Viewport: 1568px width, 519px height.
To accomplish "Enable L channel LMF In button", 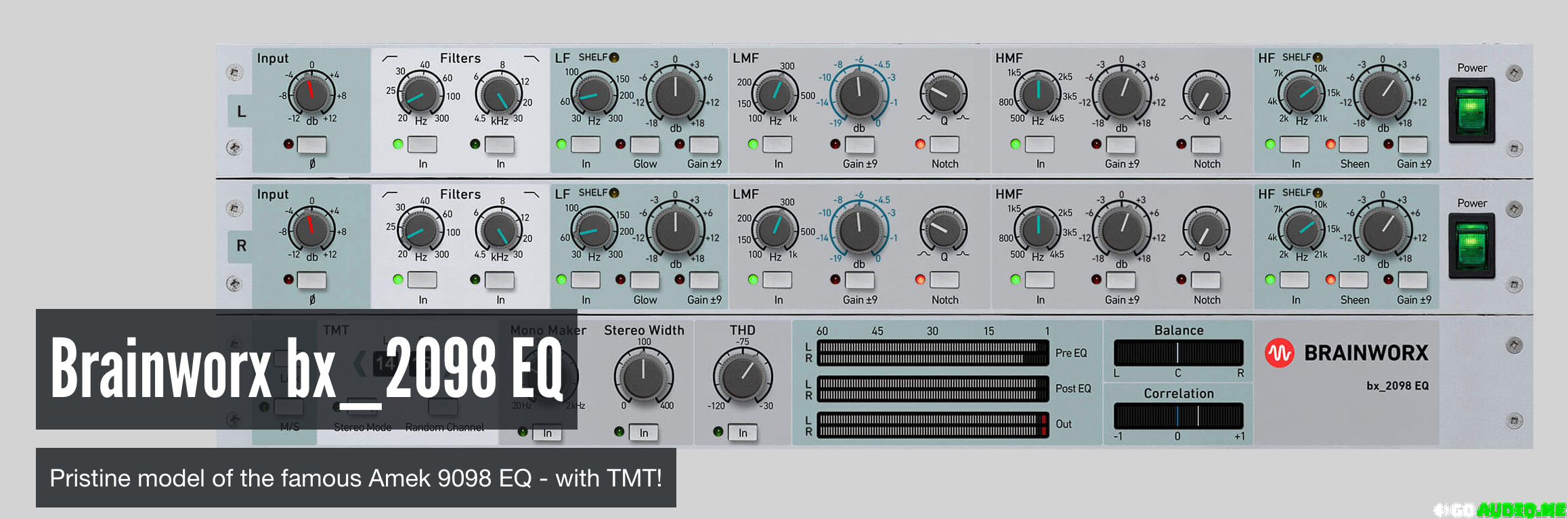I will coord(777,144).
